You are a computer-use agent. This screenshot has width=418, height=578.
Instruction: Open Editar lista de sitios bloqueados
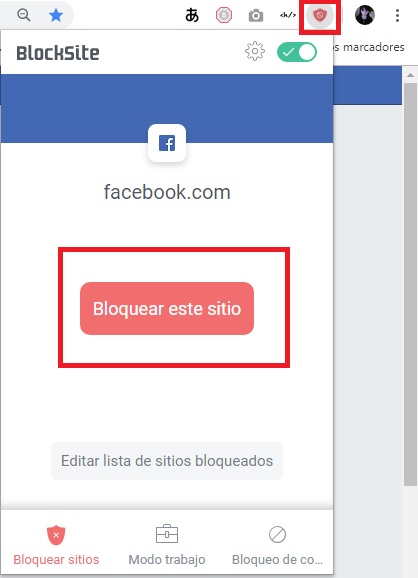point(167,461)
